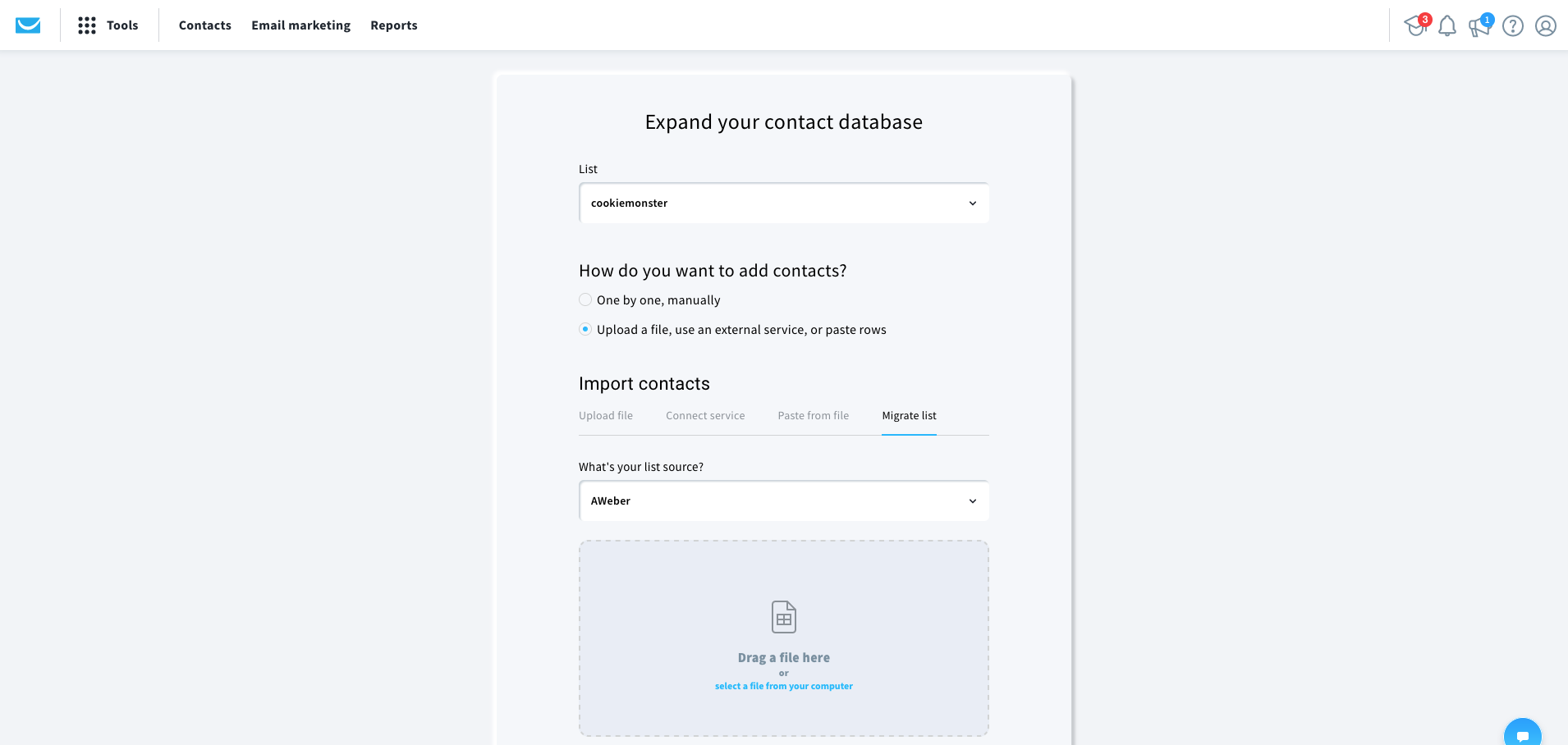Select 'One by one, manually' option
Image resolution: width=1568 pixels, height=745 pixels.
(585, 300)
